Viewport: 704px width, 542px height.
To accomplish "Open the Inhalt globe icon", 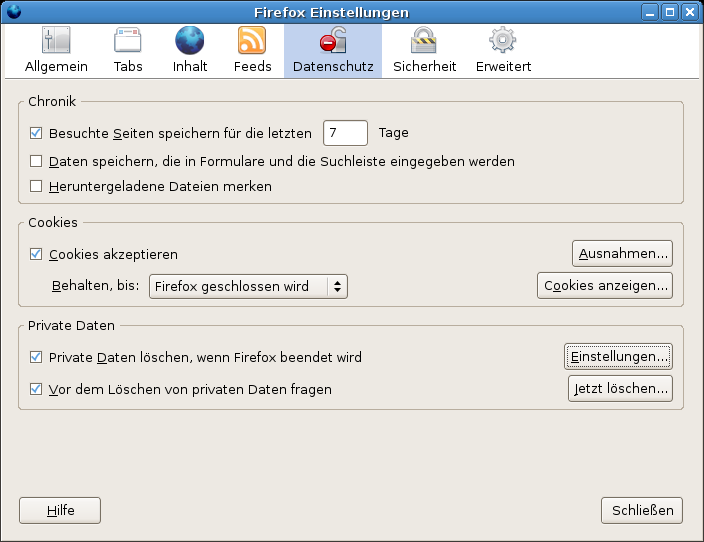I will [189, 40].
